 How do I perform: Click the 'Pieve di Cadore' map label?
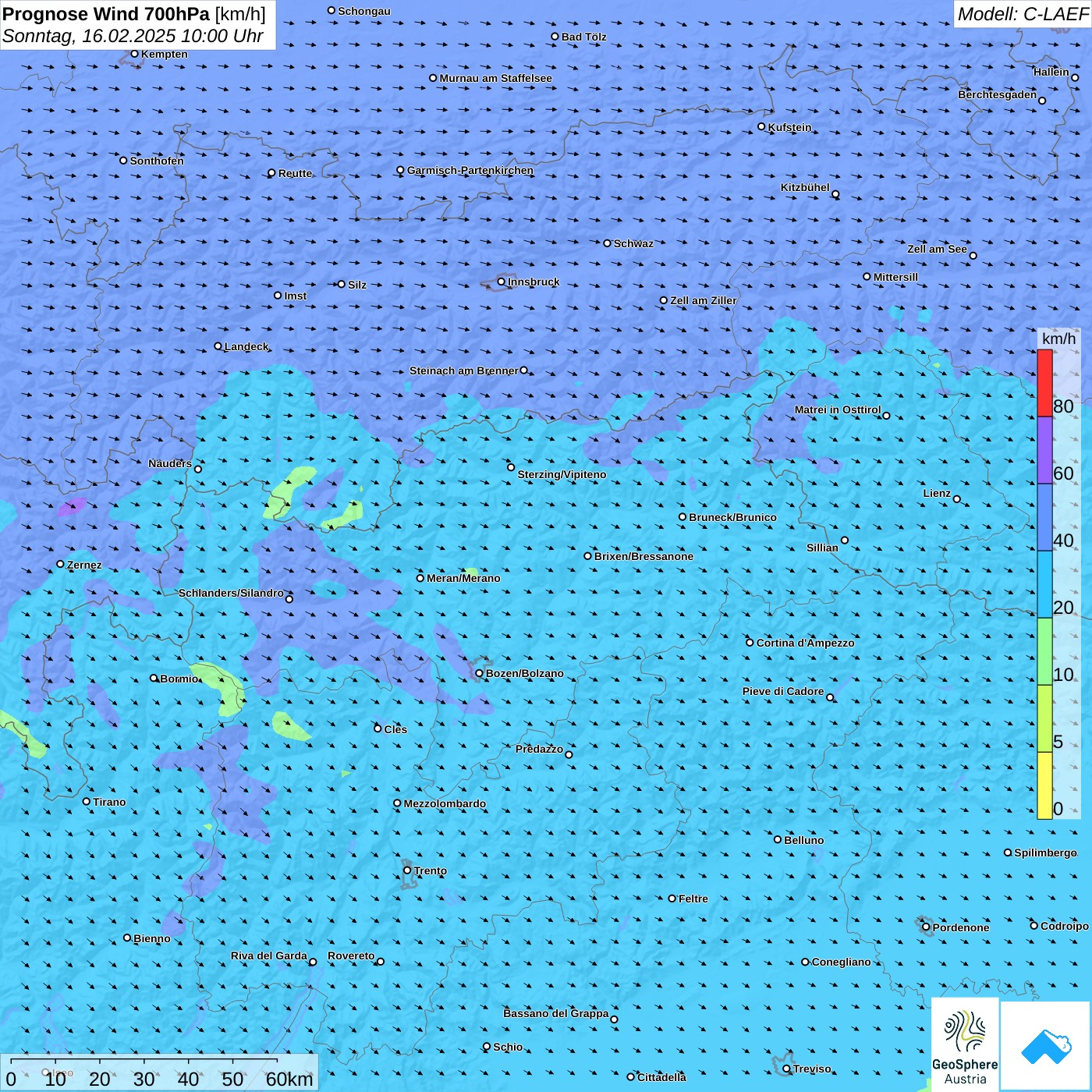[783, 691]
